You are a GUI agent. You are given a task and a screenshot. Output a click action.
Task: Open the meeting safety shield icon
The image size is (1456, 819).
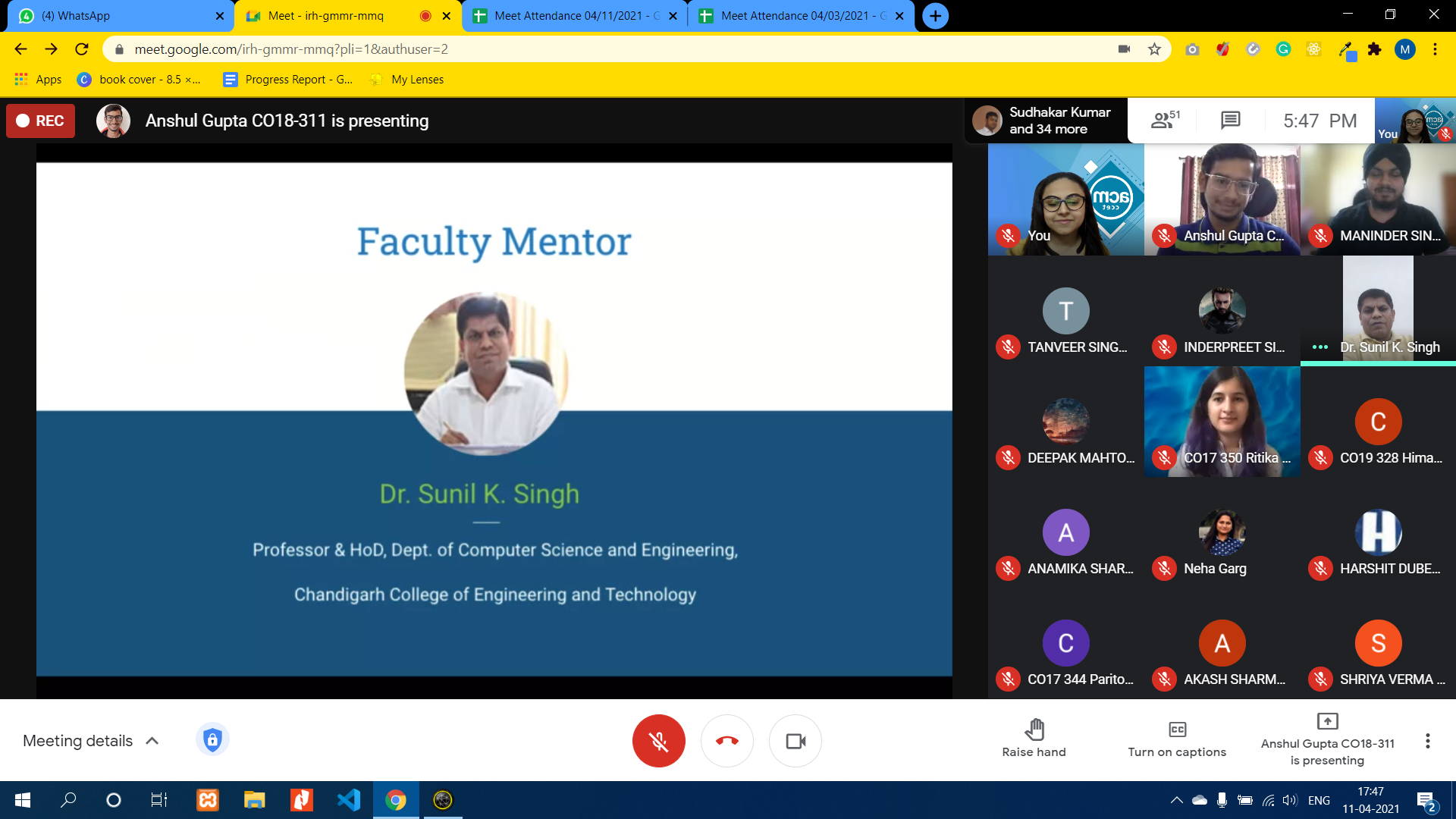(212, 739)
